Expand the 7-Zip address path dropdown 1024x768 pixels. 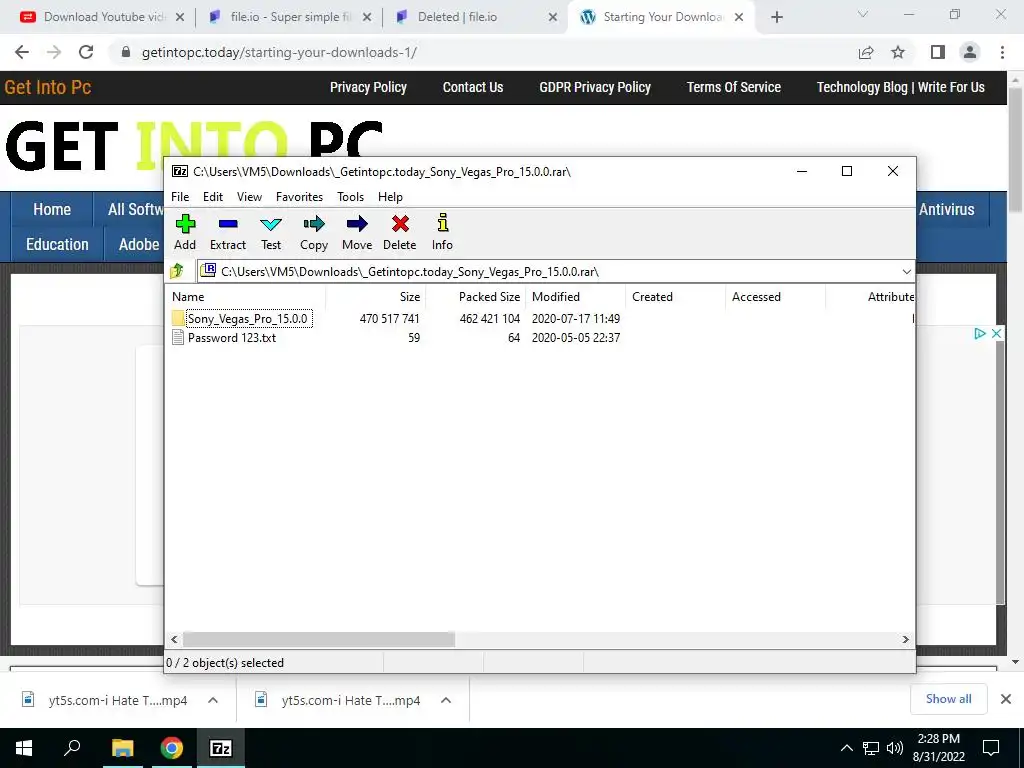click(x=906, y=272)
